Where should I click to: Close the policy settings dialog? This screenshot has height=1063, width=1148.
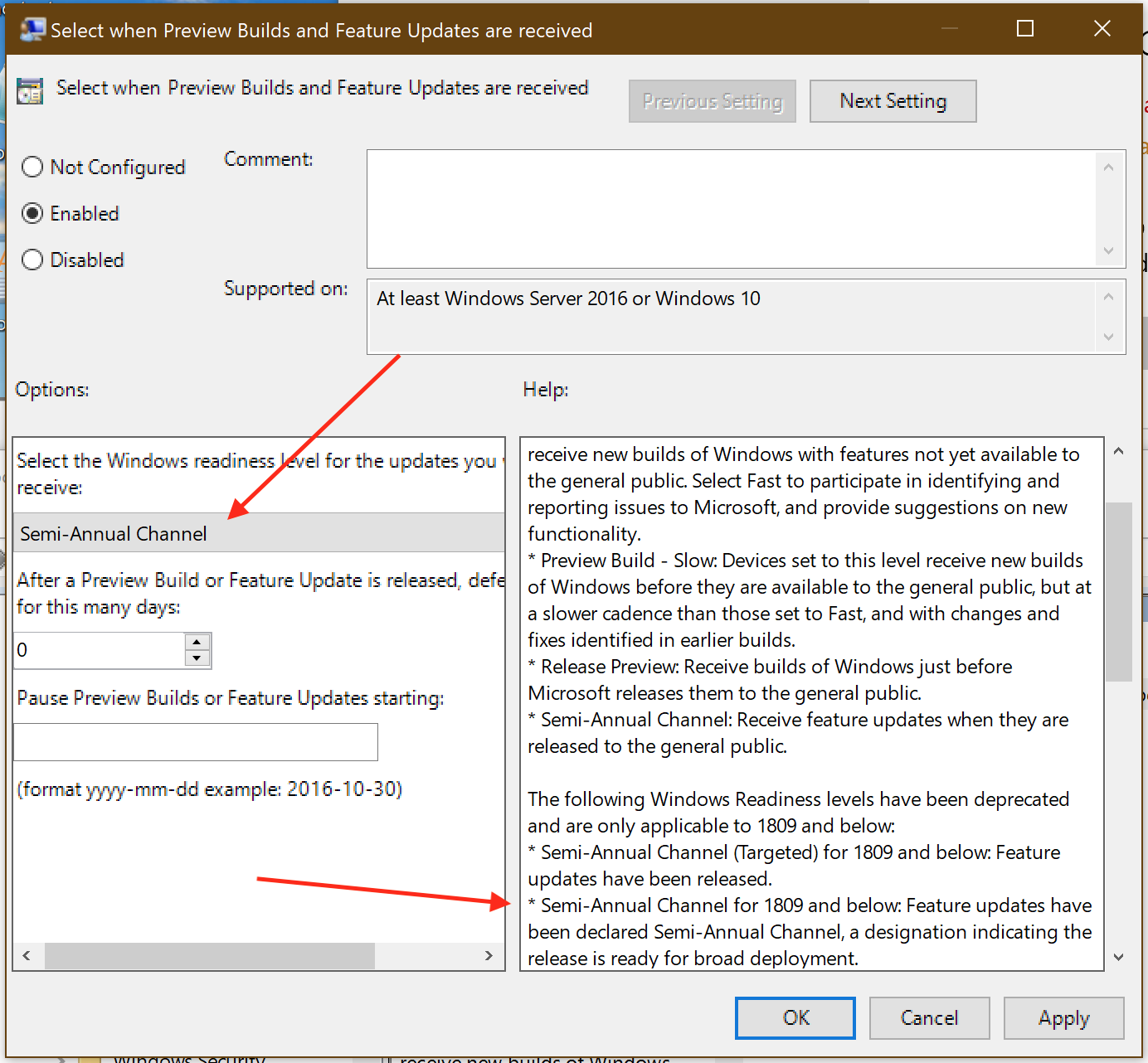point(1102,29)
